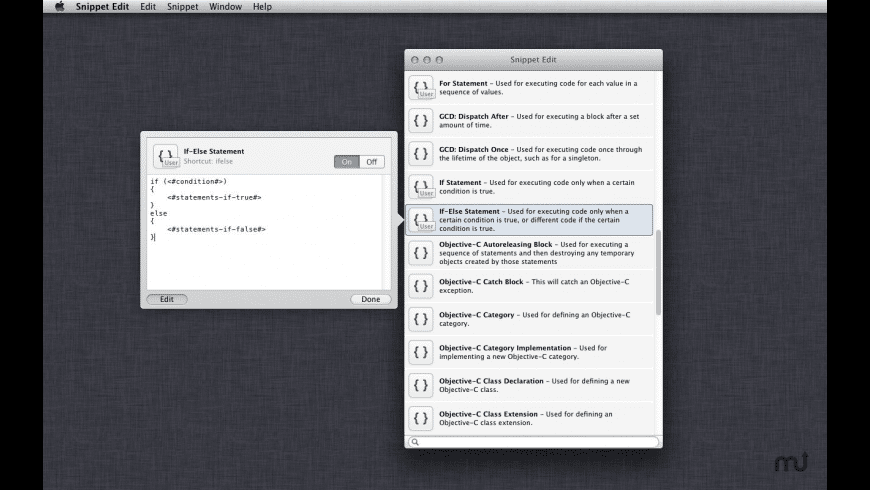Switch the snippet toggle to On

point(347,161)
